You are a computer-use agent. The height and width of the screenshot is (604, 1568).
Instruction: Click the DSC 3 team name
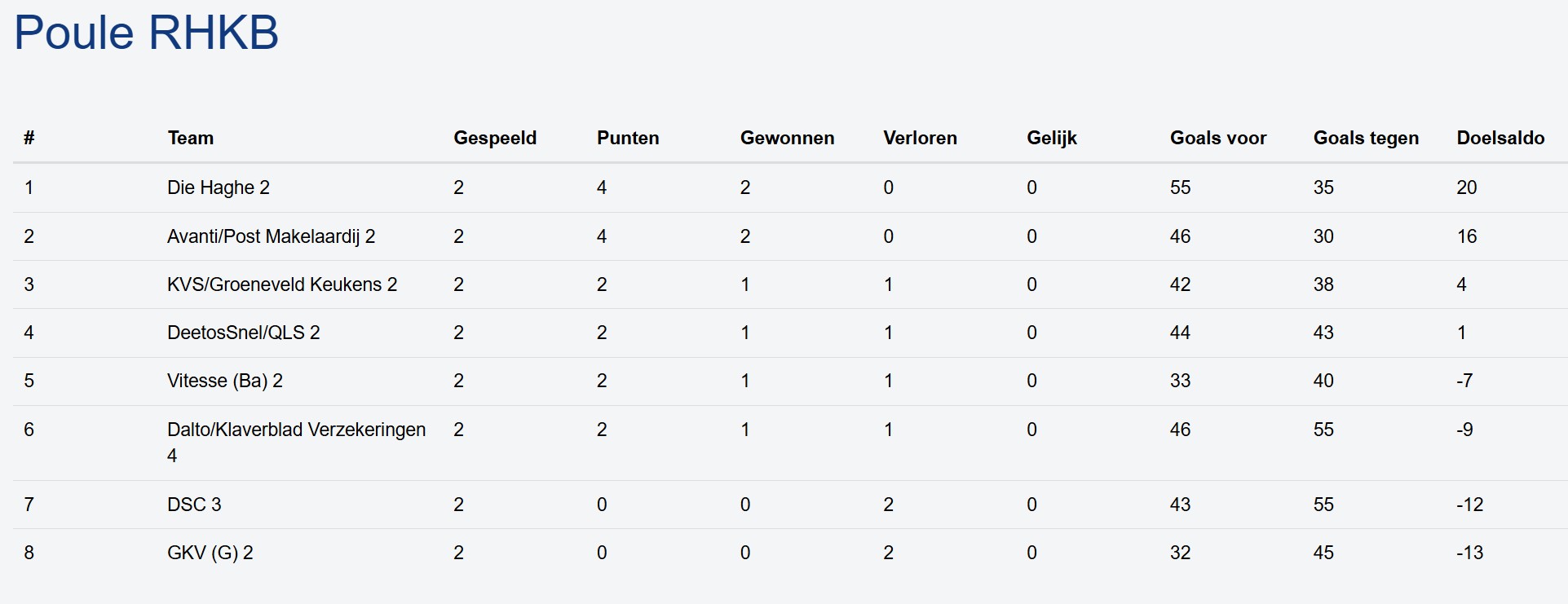[194, 505]
